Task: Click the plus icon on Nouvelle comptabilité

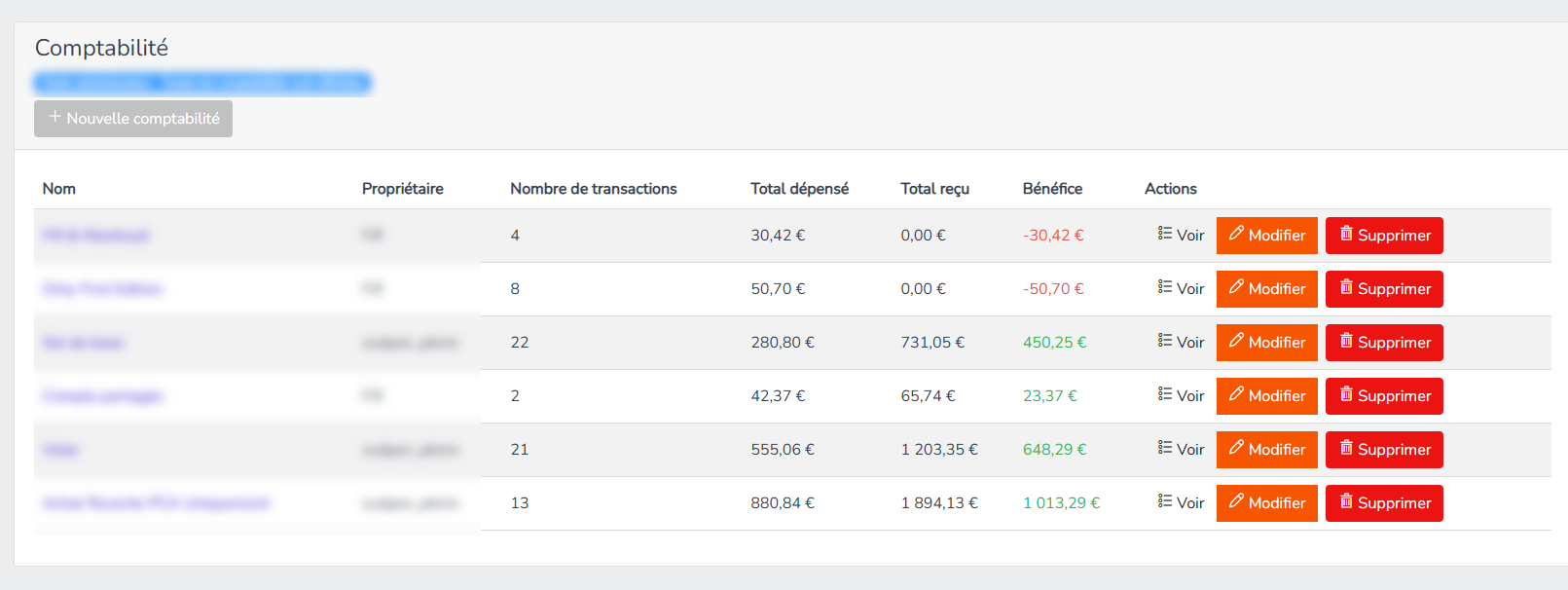Action: (x=55, y=117)
